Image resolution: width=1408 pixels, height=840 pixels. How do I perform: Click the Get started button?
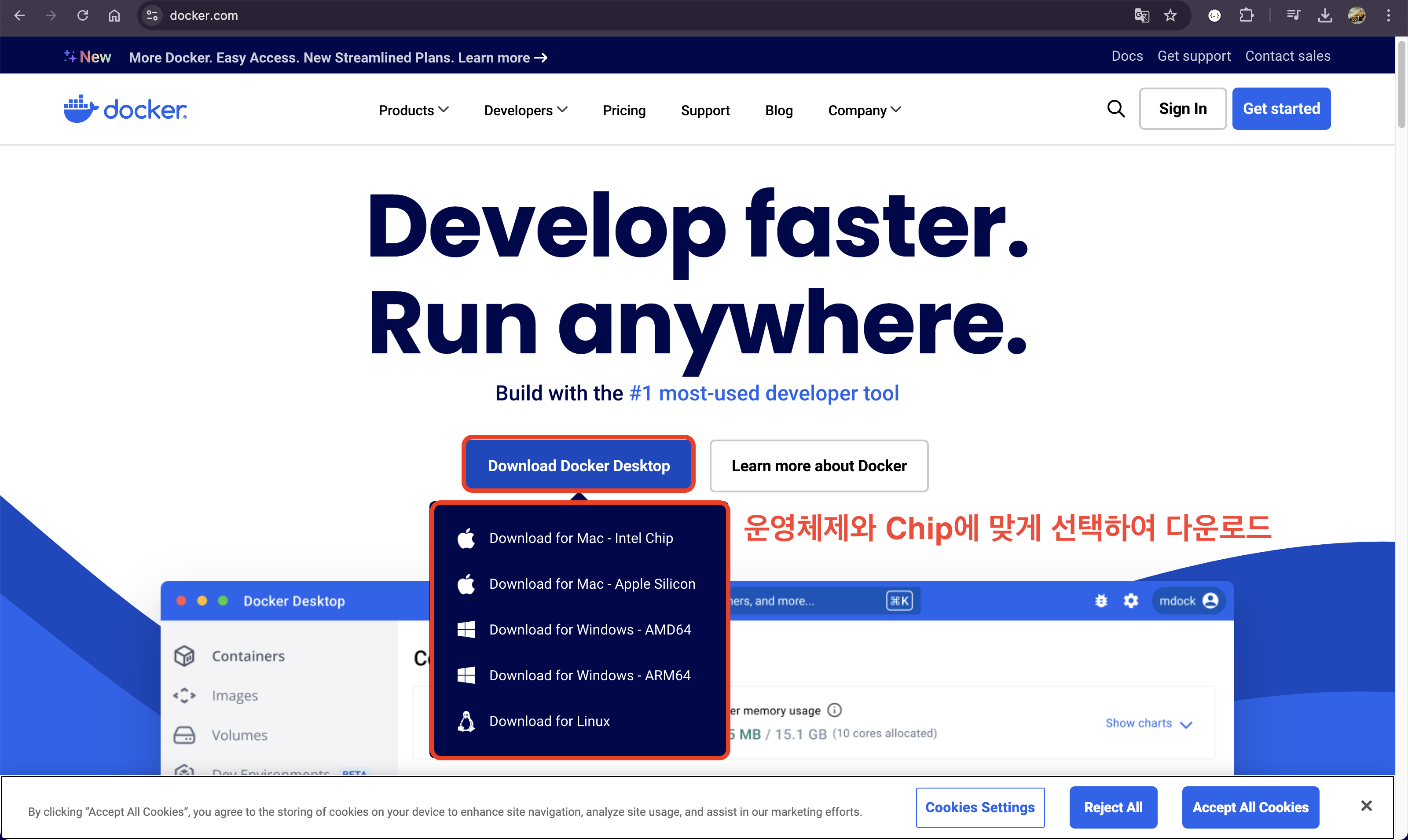(x=1281, y=109)
